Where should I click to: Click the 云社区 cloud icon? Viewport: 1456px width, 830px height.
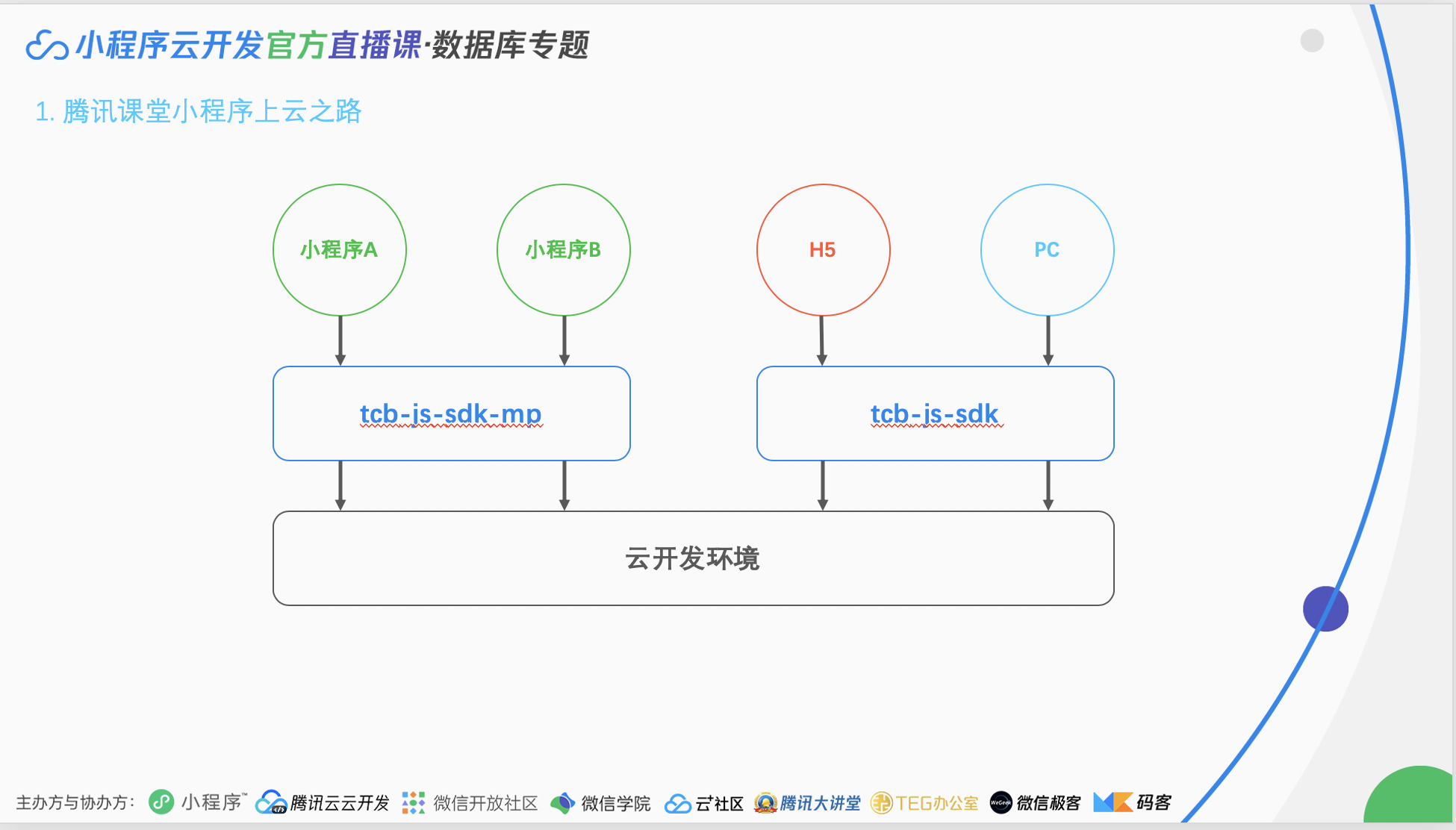click(677, 803)
